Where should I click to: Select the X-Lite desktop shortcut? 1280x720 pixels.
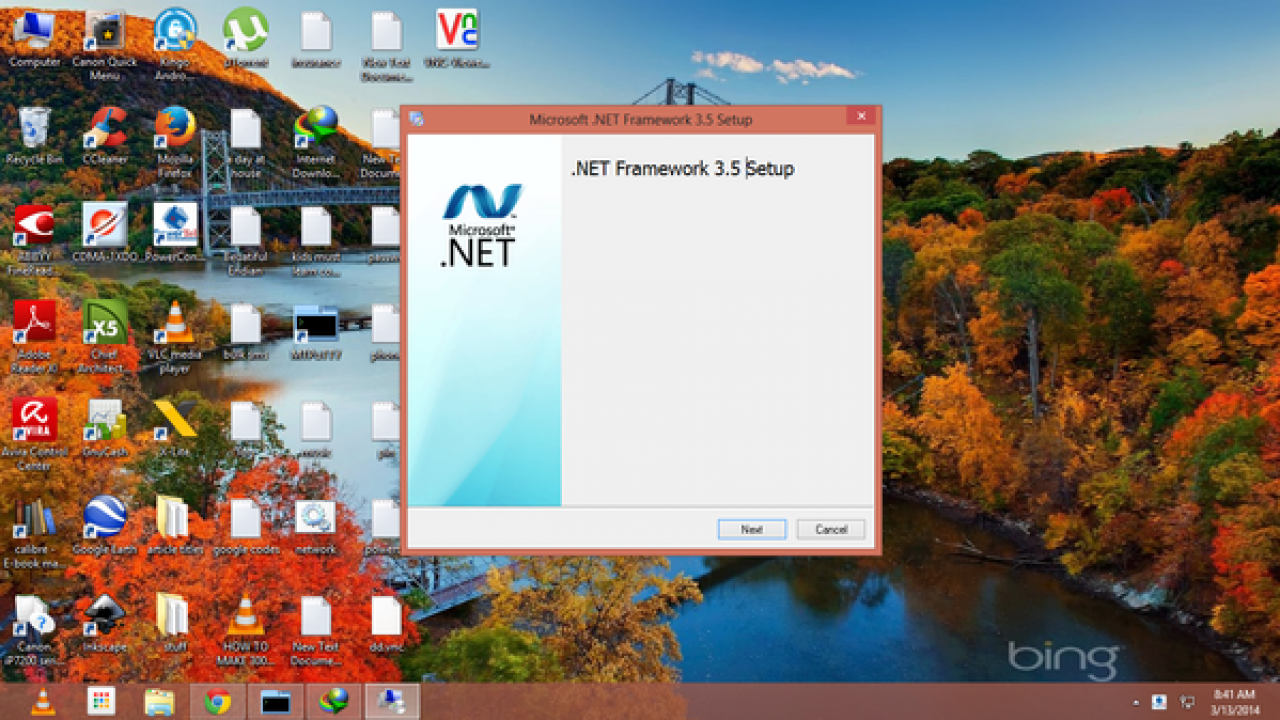[x=175, y=428]
